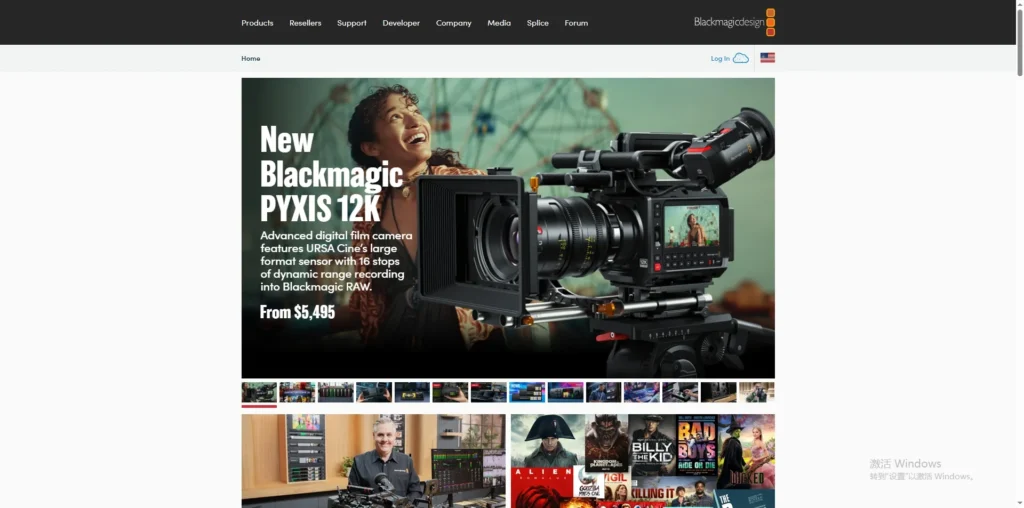
Task: Go to the Resellers menu item
Action: coord(305,23)
